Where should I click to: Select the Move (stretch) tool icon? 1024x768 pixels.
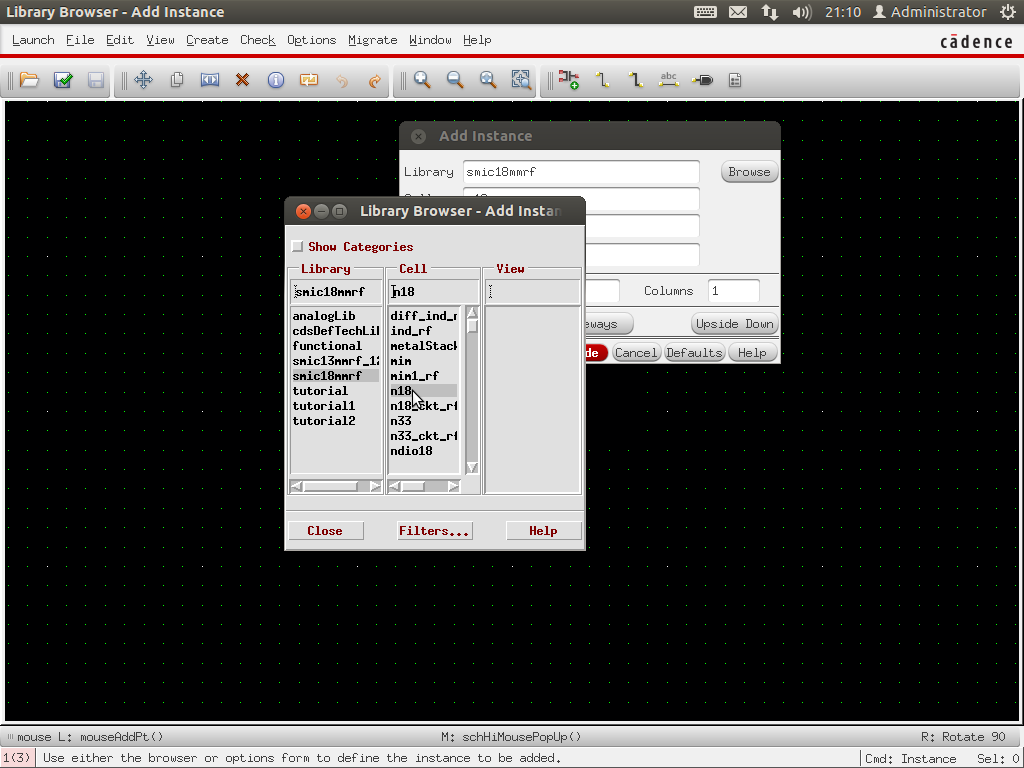[143, 80]
